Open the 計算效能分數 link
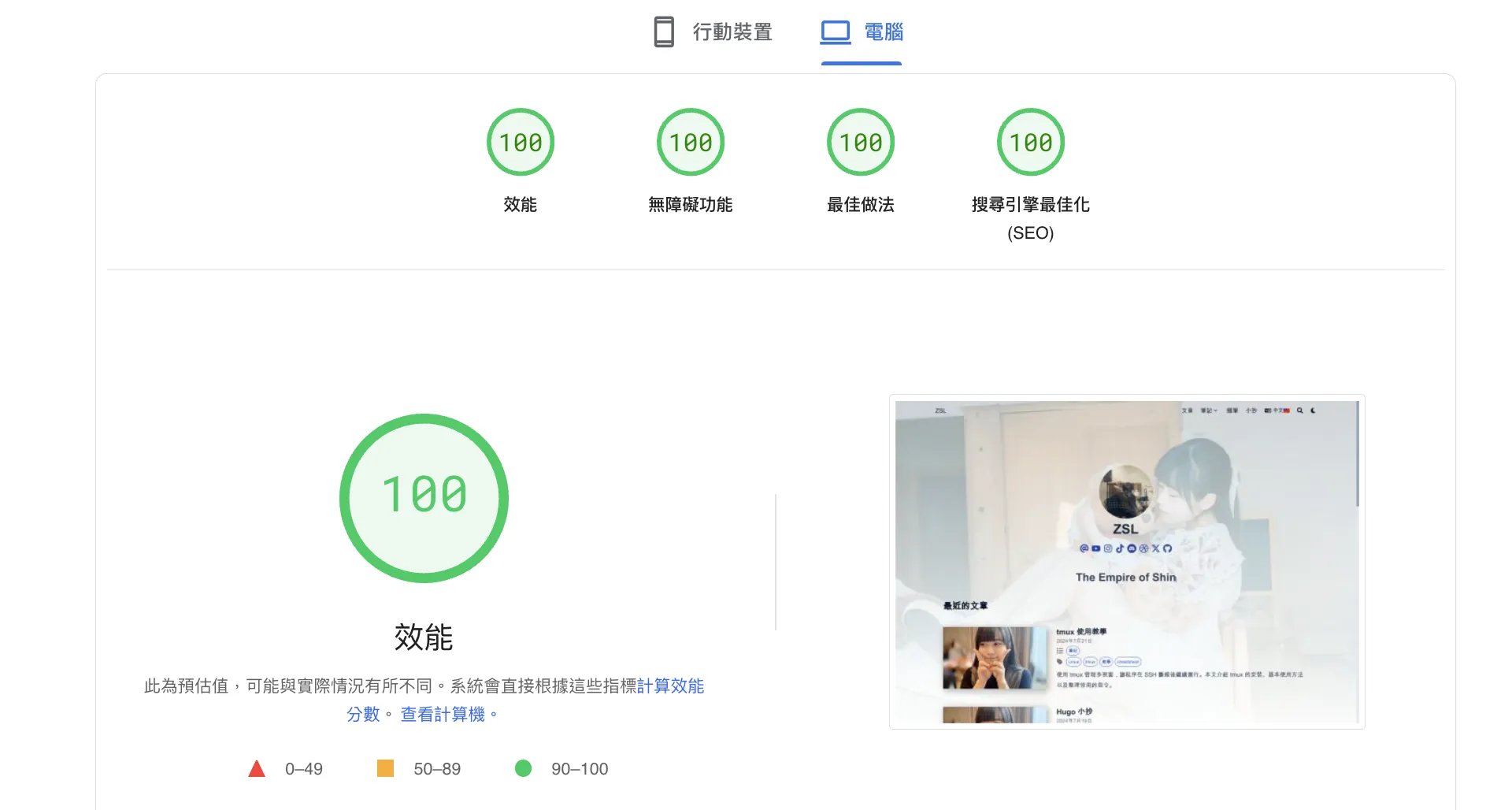Screen dimensions: 1512x810 coord(672,686)
